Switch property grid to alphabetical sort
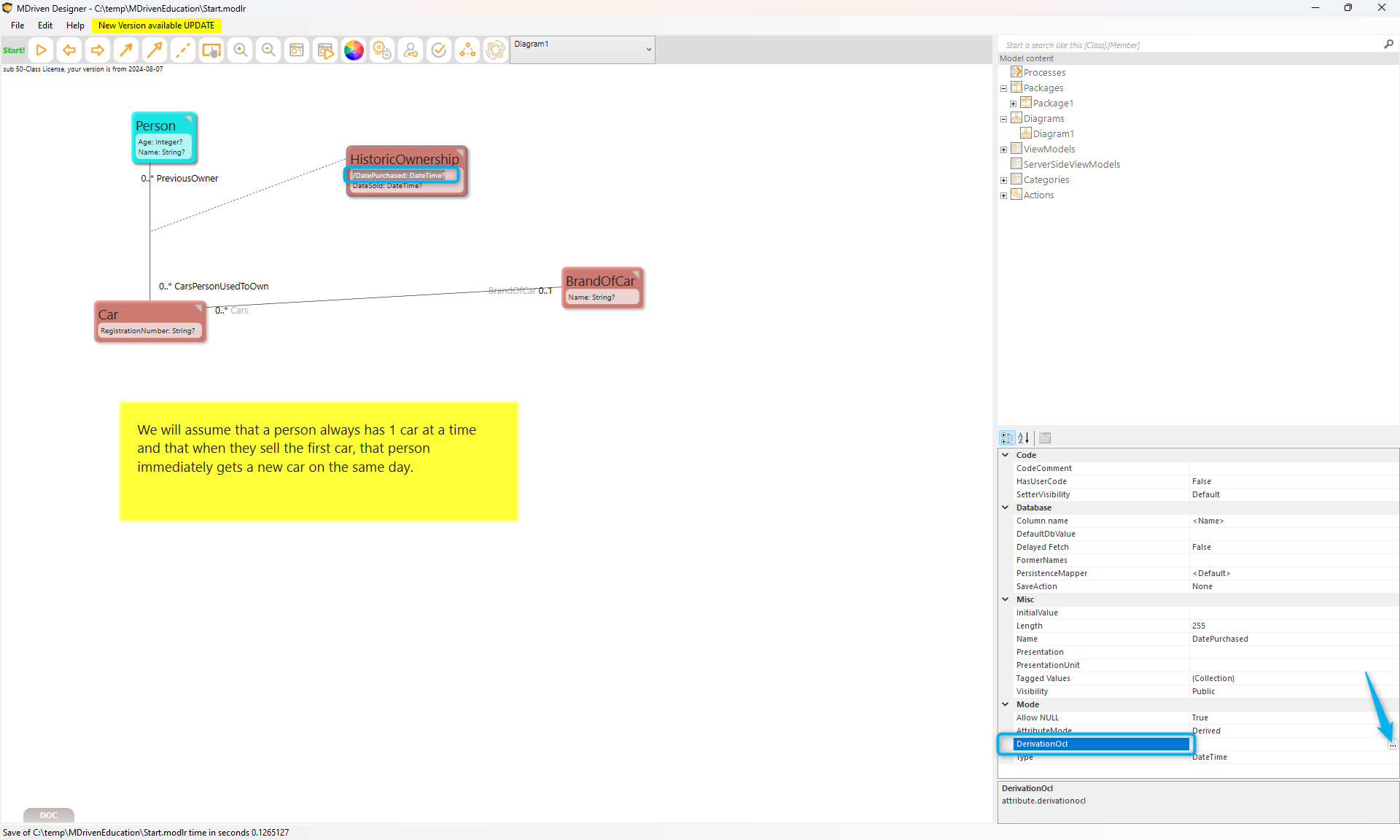Screen dimensions: 1400x840 [x=1023, y=438]
